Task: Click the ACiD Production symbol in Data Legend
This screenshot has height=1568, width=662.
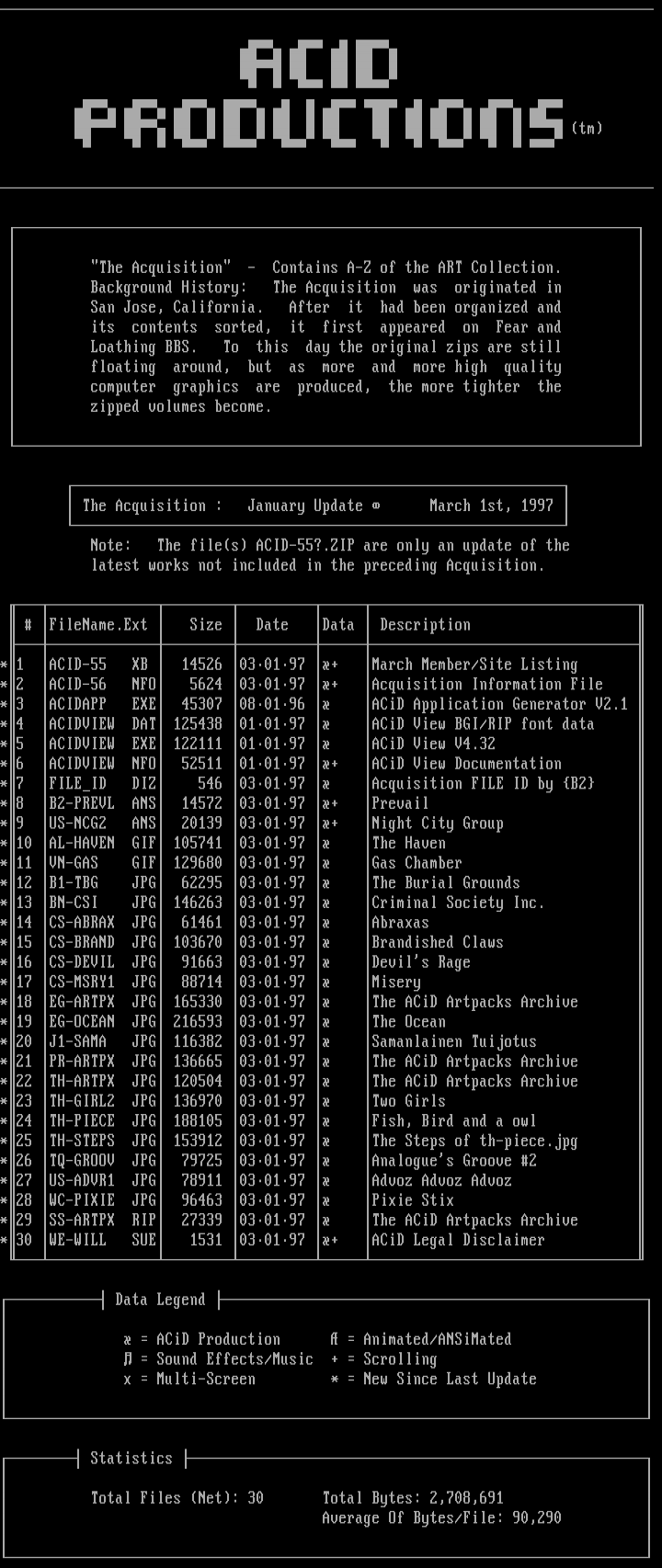Action: tap(127, 1340)
